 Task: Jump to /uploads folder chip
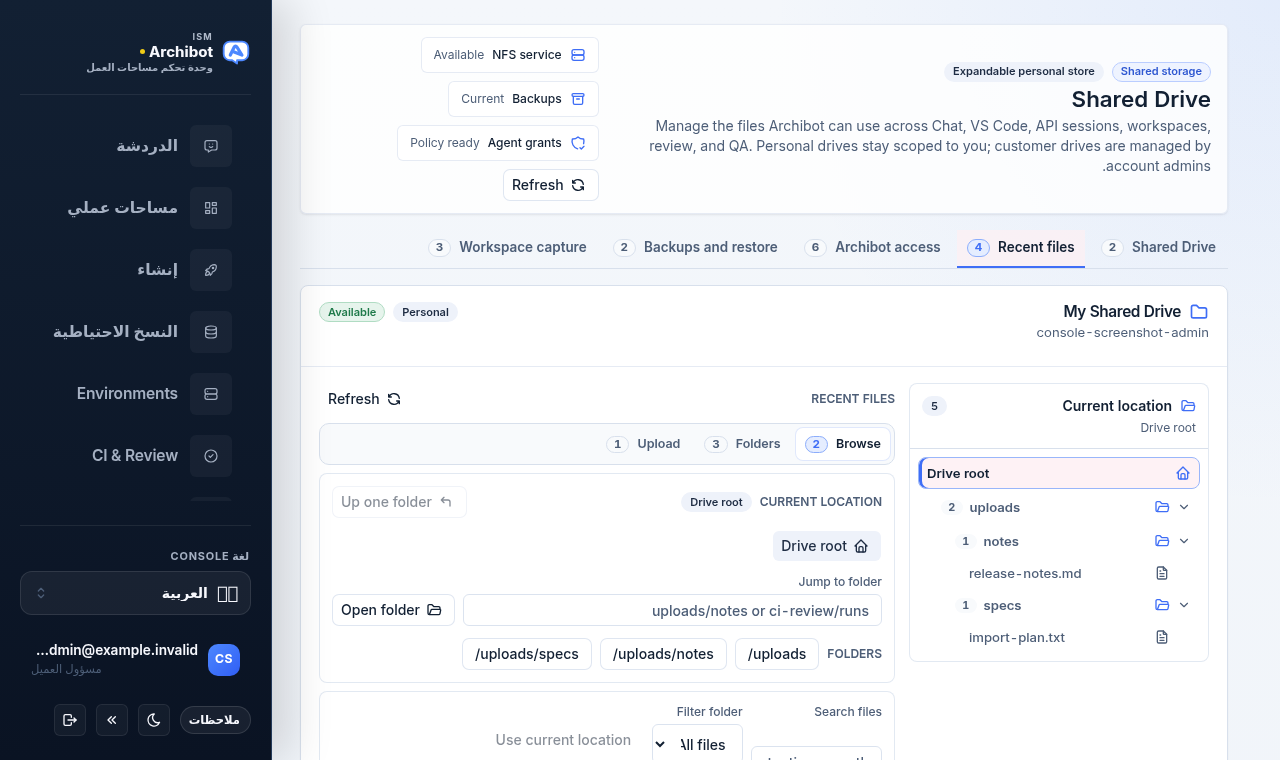coord(777,654)
